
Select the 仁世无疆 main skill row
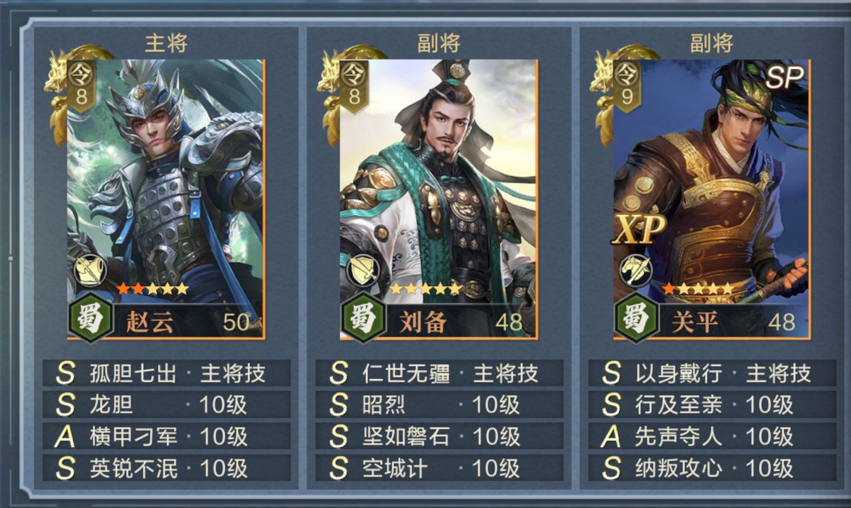click(x=439, y=373)
